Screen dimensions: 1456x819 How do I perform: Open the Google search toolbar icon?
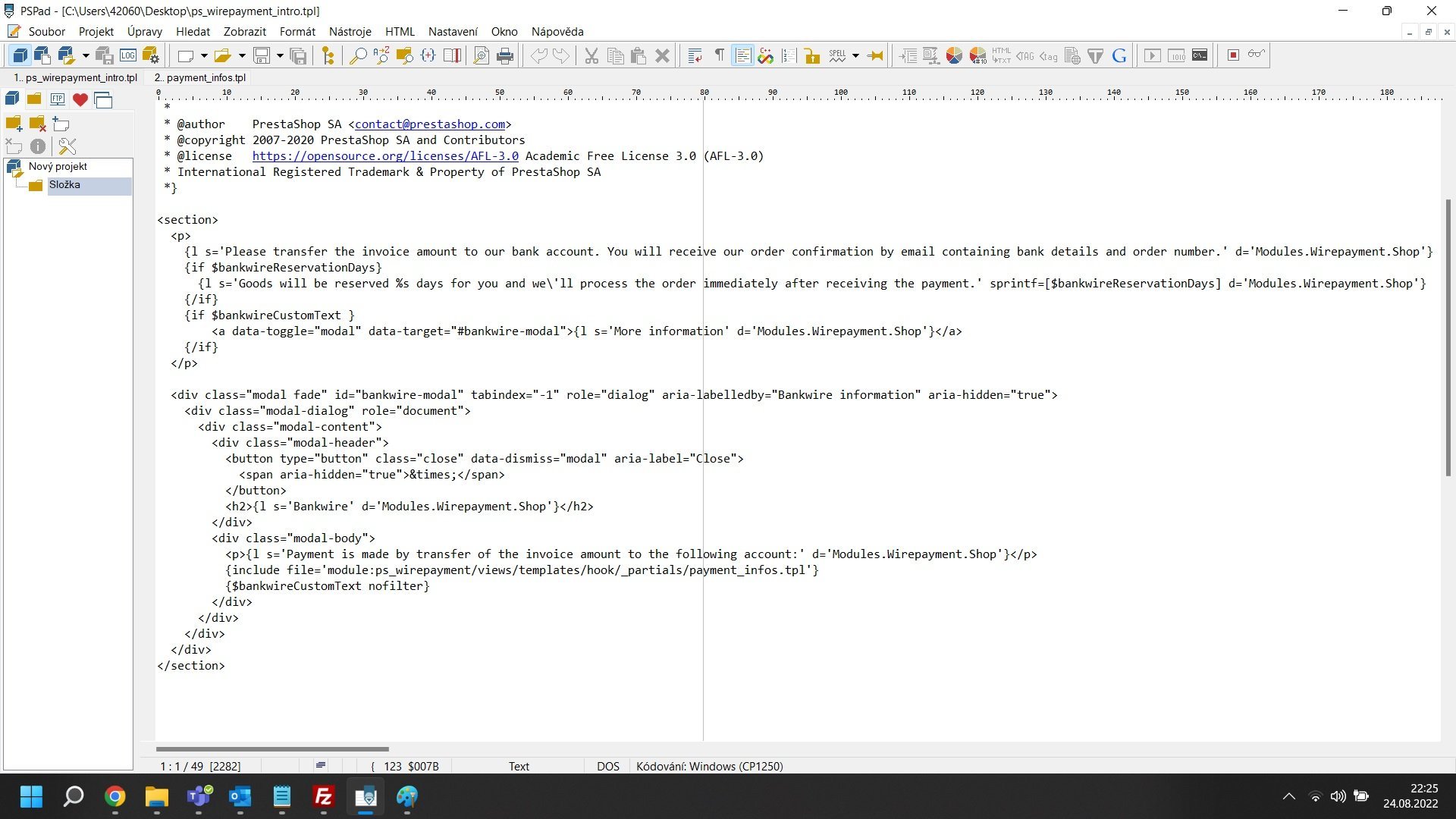[1119, 55]
